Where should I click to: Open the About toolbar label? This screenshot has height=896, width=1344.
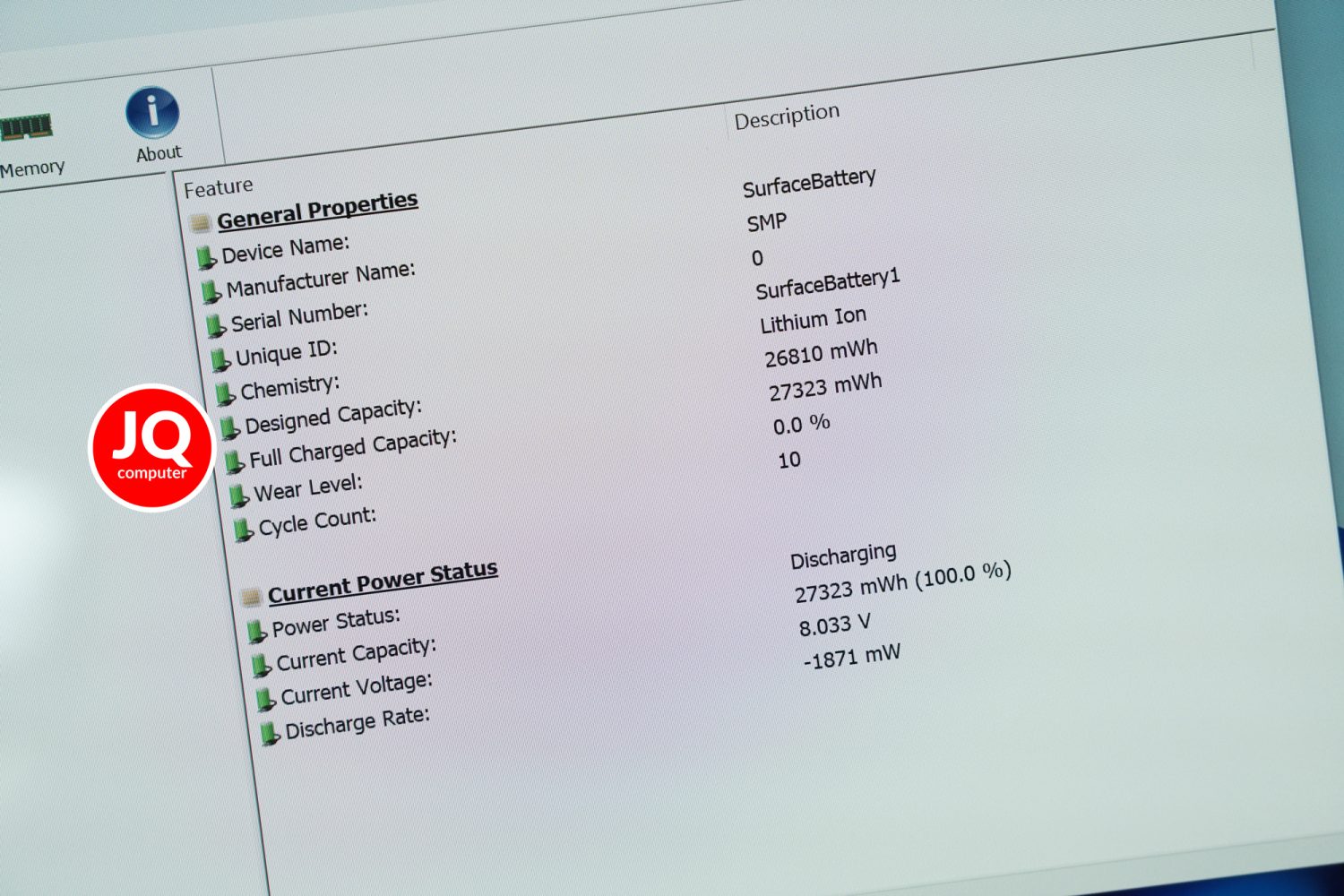click(x=159, y=153)
